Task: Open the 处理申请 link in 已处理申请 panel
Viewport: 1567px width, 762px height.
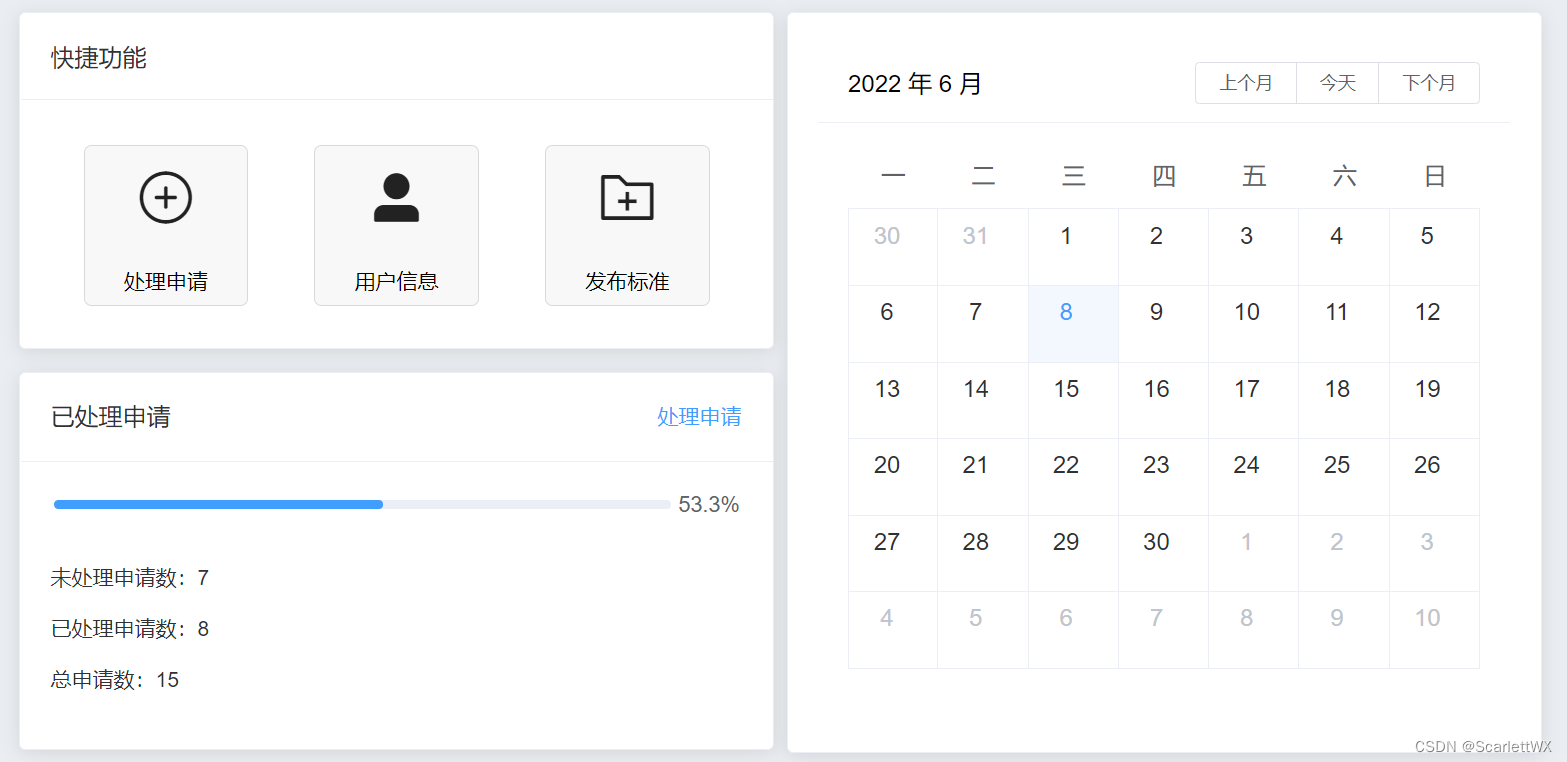Action: (699, 417)
